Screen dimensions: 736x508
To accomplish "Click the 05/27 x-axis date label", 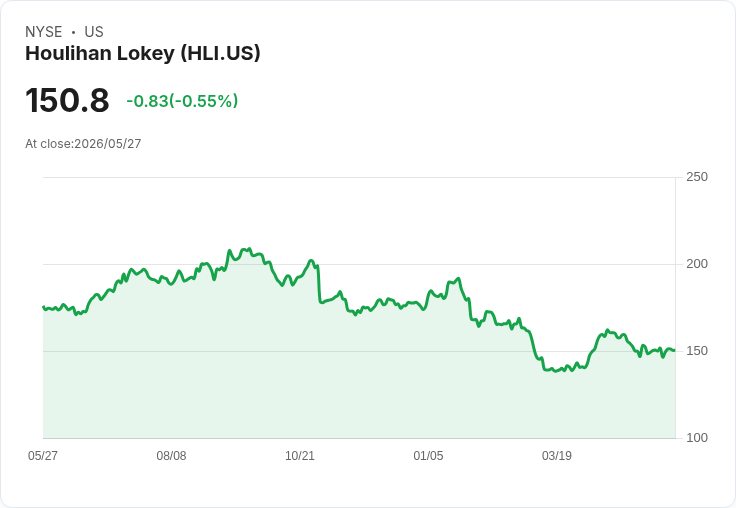I will 43,456.
